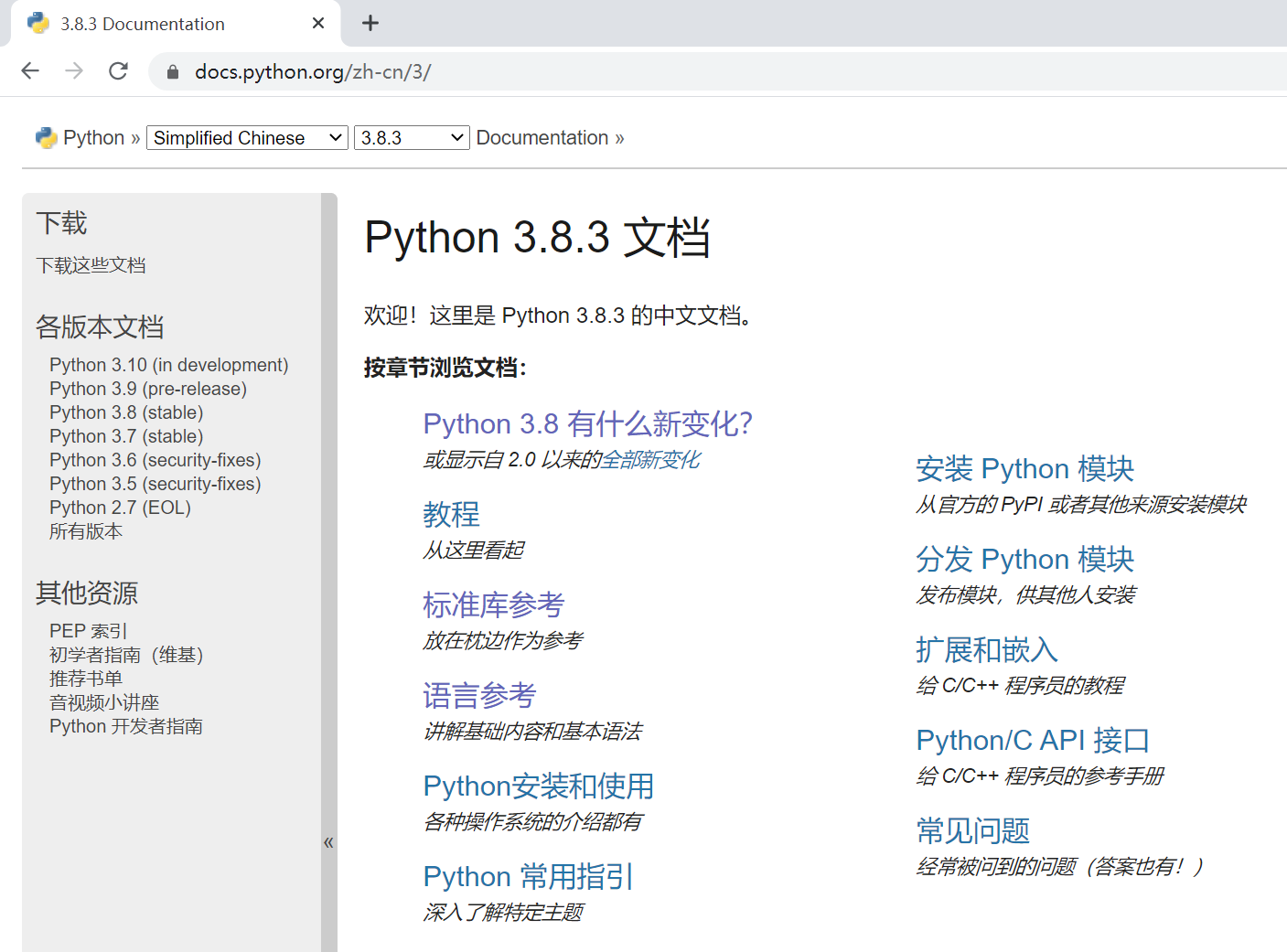Open Python 3.6 (security-fixes) docs
The width and height of the screenshot is (1287, 952).
(156, 460)
